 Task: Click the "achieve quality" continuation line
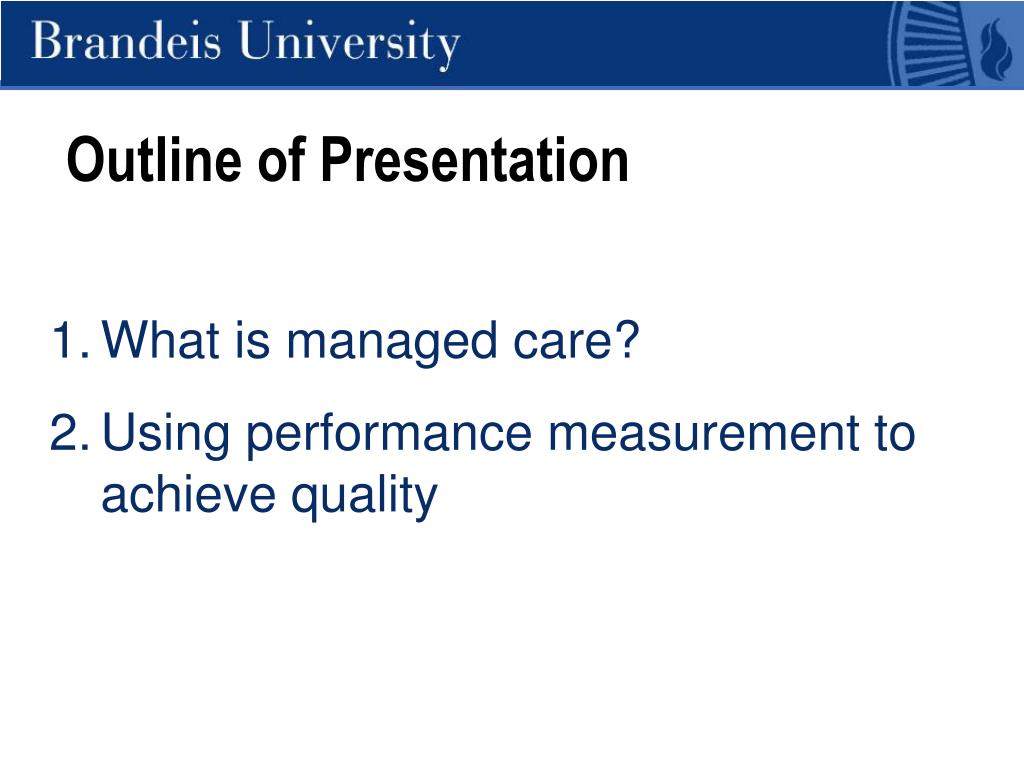[x=269, y=496]
